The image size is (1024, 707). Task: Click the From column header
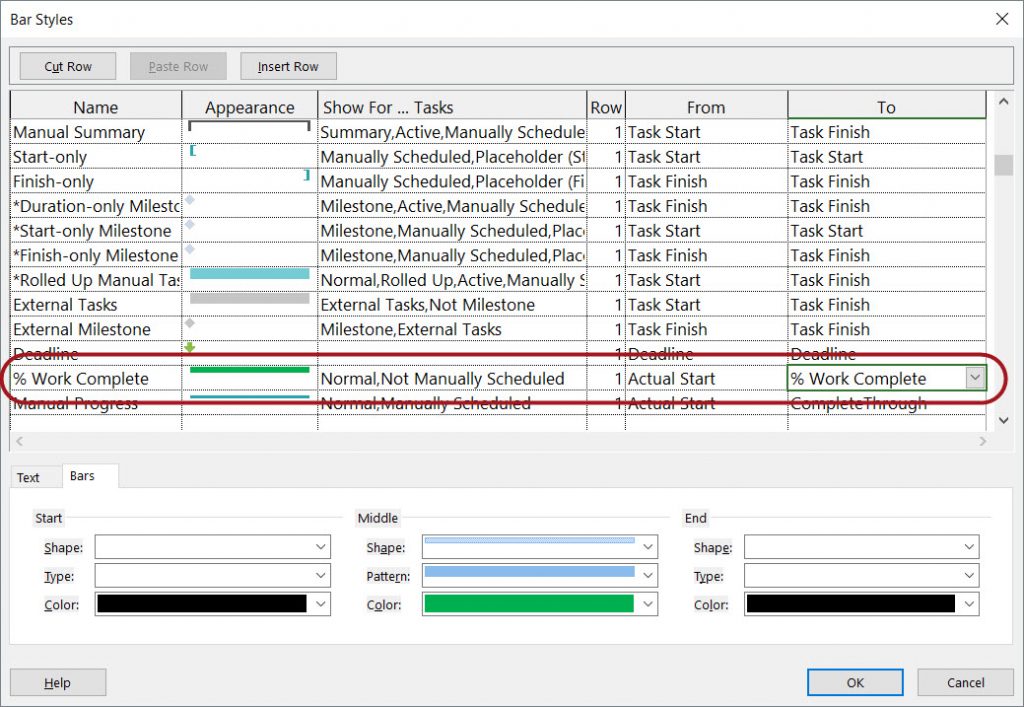pos(706,106)
